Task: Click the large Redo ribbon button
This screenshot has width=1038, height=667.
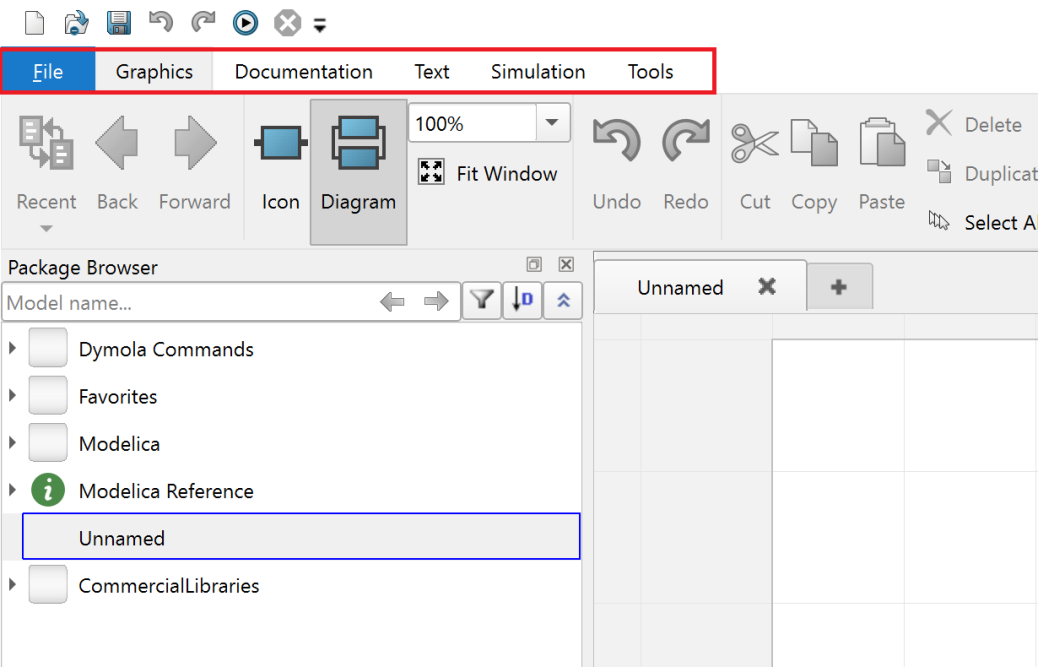Action: pos(686,163)
